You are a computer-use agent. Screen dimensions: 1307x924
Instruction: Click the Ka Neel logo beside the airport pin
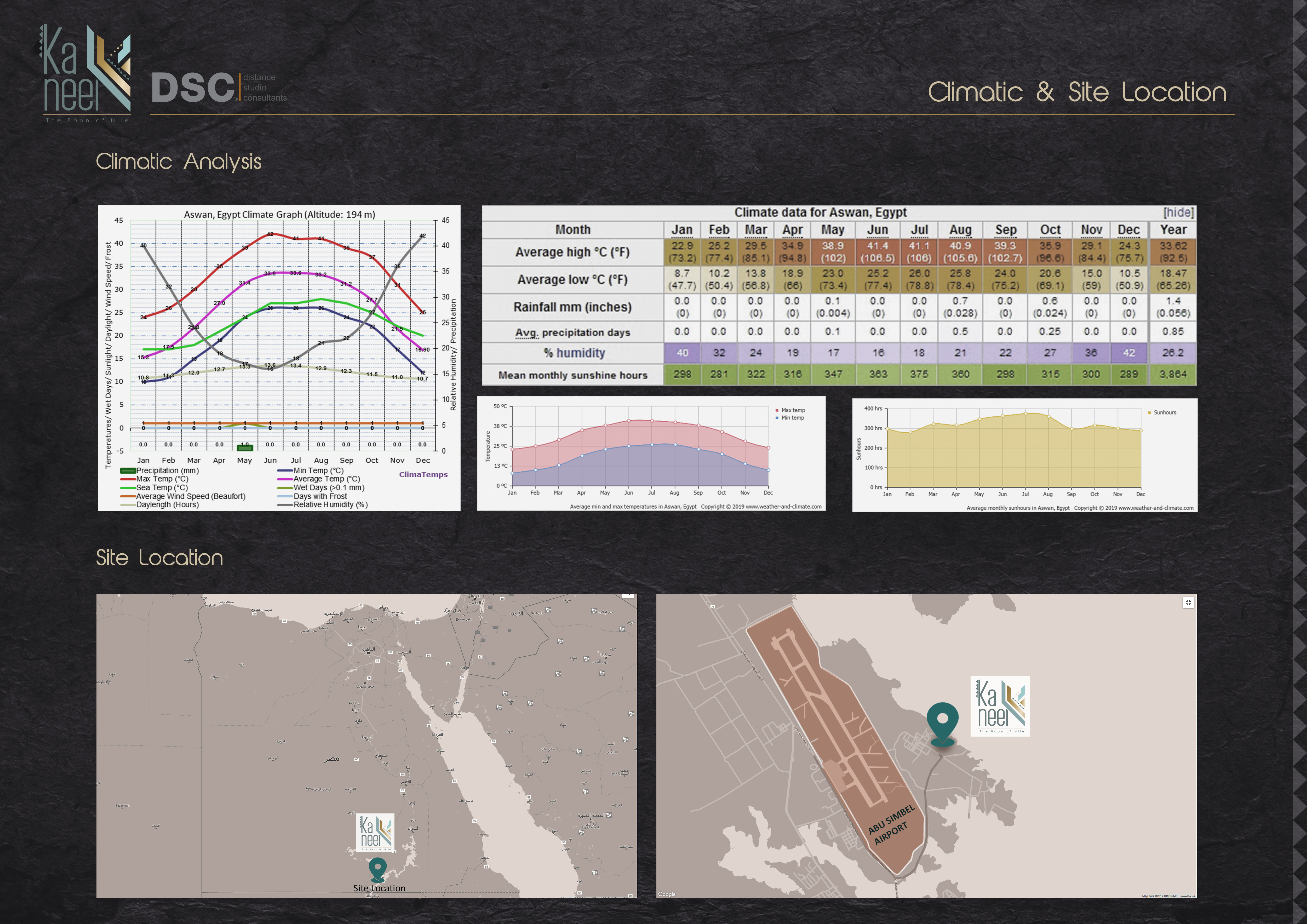click(1000, 706)
